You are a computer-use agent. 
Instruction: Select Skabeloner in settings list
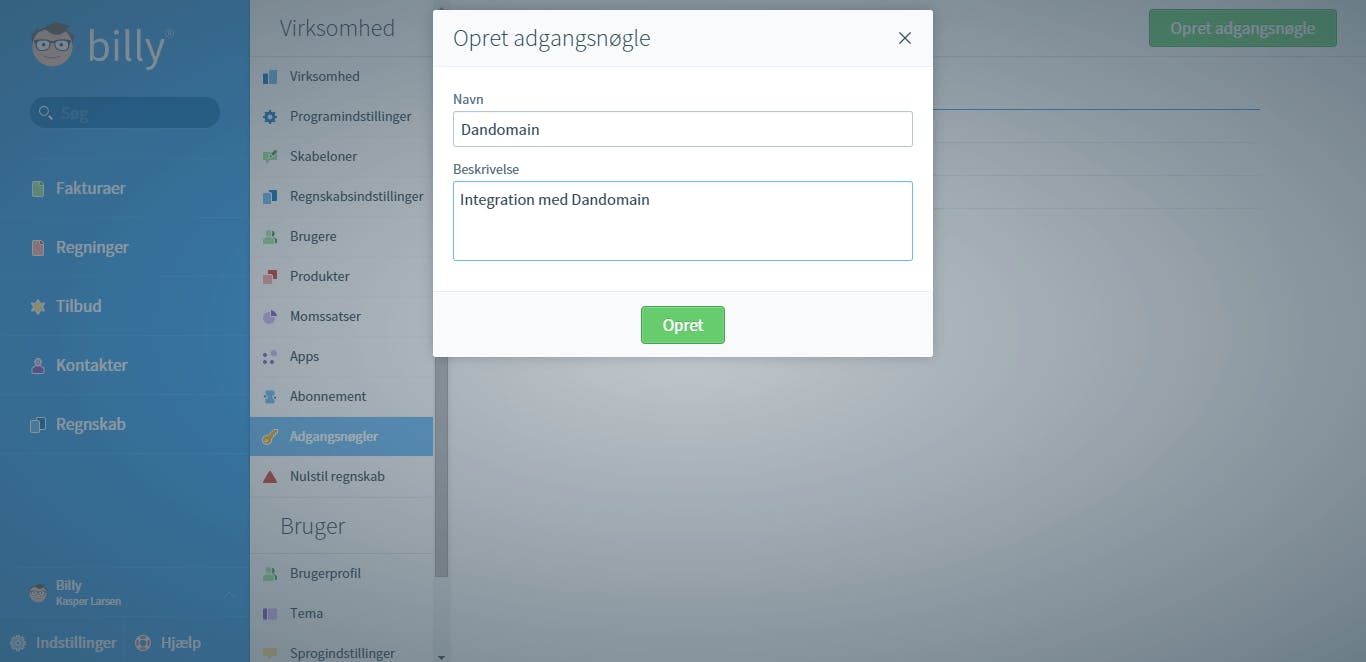[342, 157]
